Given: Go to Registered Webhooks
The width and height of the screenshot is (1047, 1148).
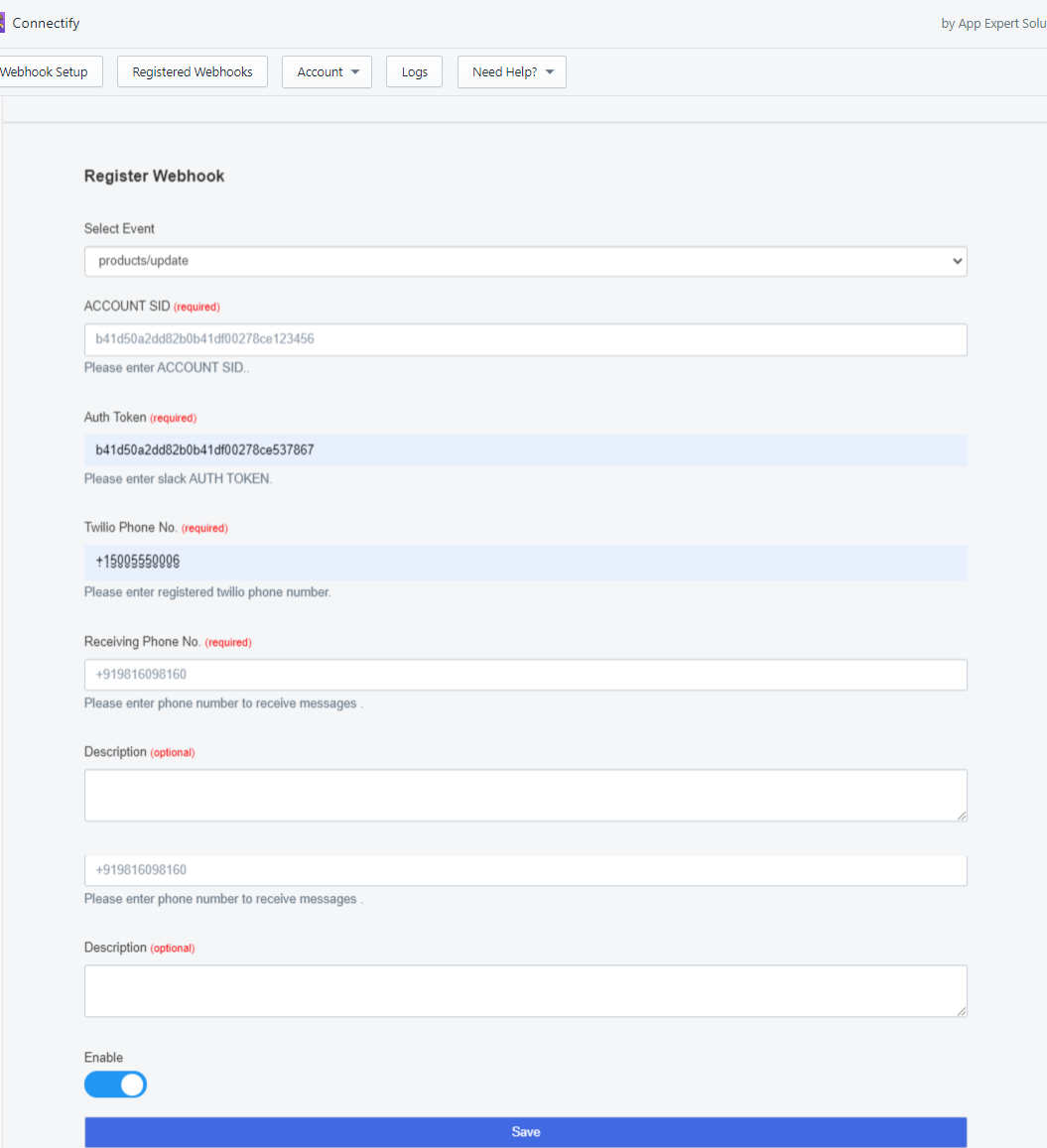Looking at the screenshot, I should pos(192,71).
